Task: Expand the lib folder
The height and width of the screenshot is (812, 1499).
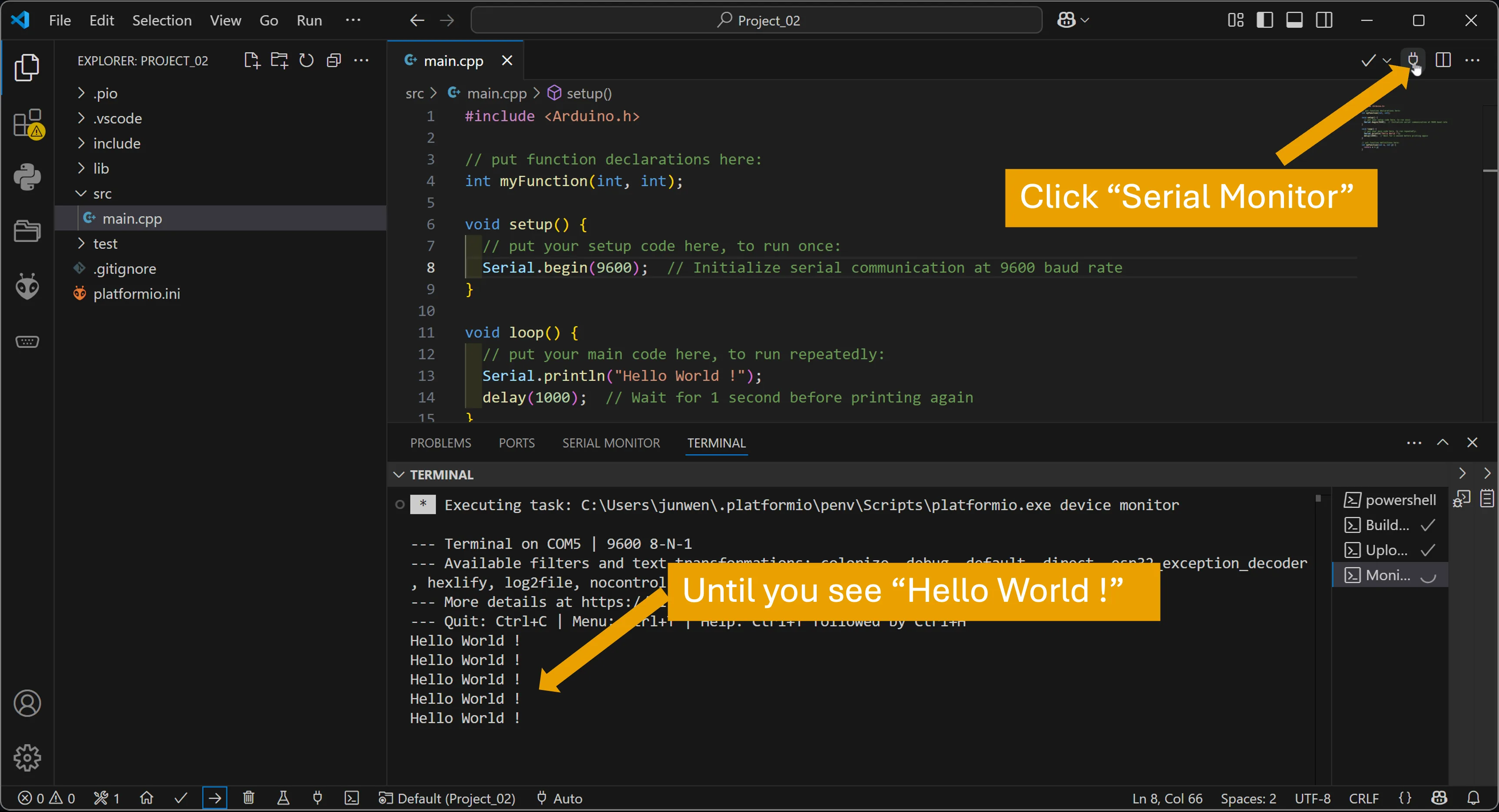Action: coord(221,168)
